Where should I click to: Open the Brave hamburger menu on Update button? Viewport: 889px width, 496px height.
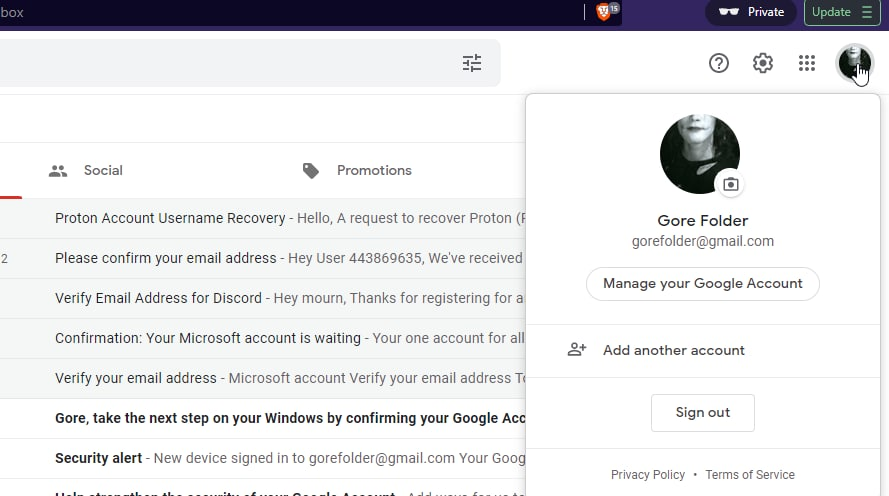[866, 12]
